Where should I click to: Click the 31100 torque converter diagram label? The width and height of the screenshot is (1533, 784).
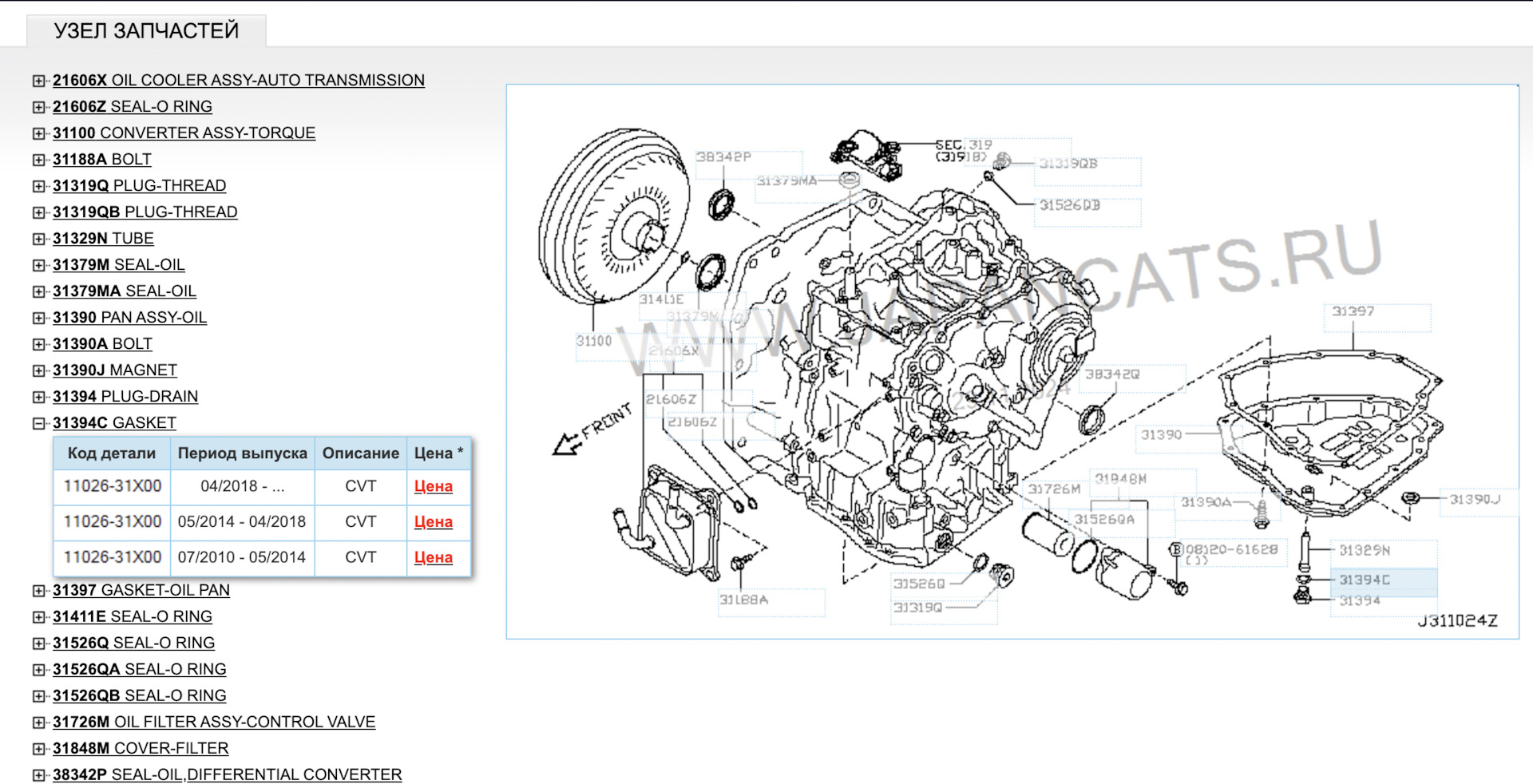point(593,342)
